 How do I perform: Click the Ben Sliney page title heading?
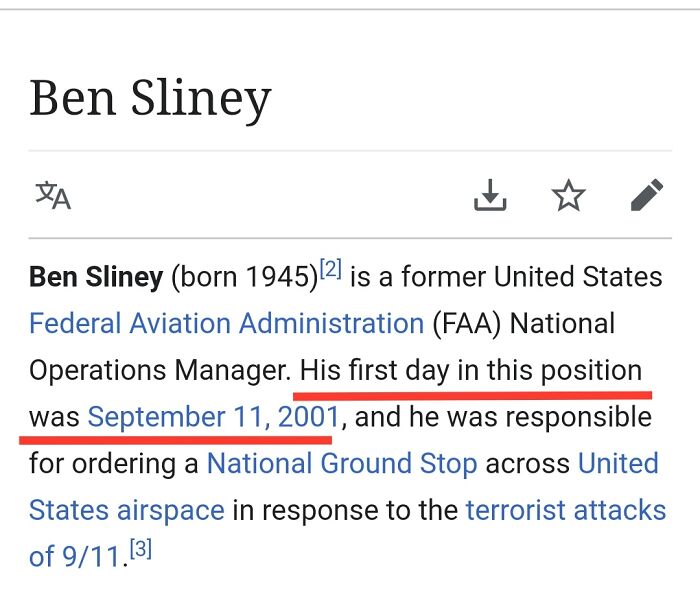point(150,99)
